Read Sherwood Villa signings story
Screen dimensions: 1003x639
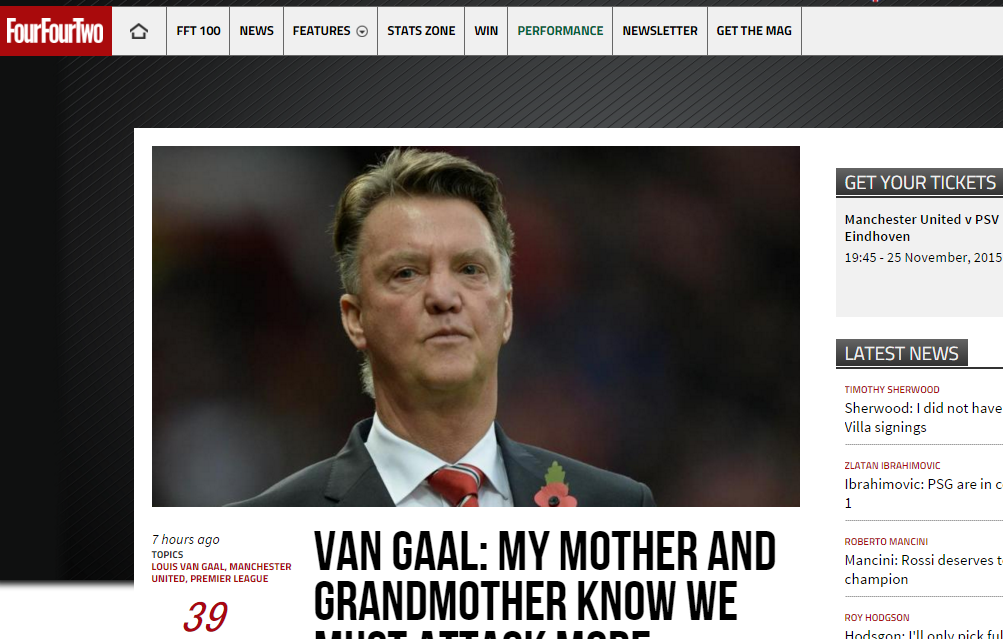click(x=923, y=418)
